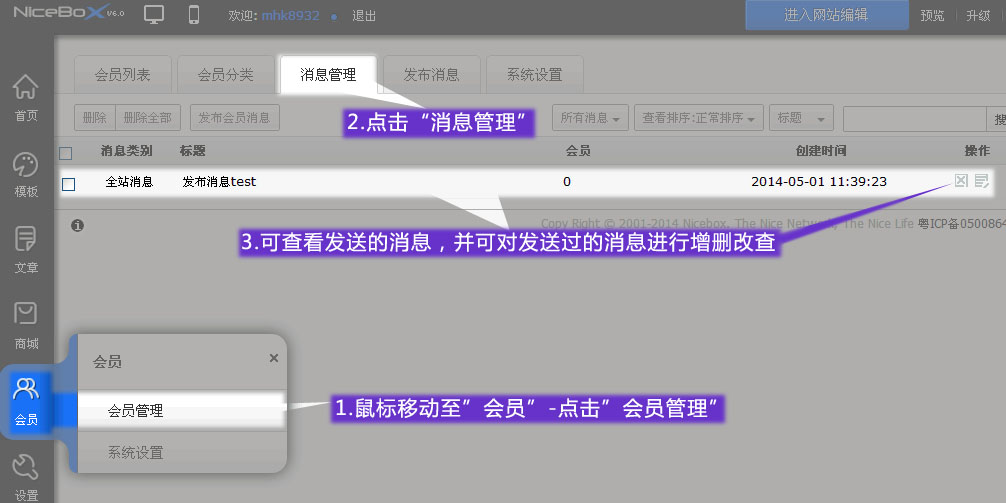Click the delete icon for 发布消息test row
This screenshot has height=503, width=1006.
click(x=961, y=181)
